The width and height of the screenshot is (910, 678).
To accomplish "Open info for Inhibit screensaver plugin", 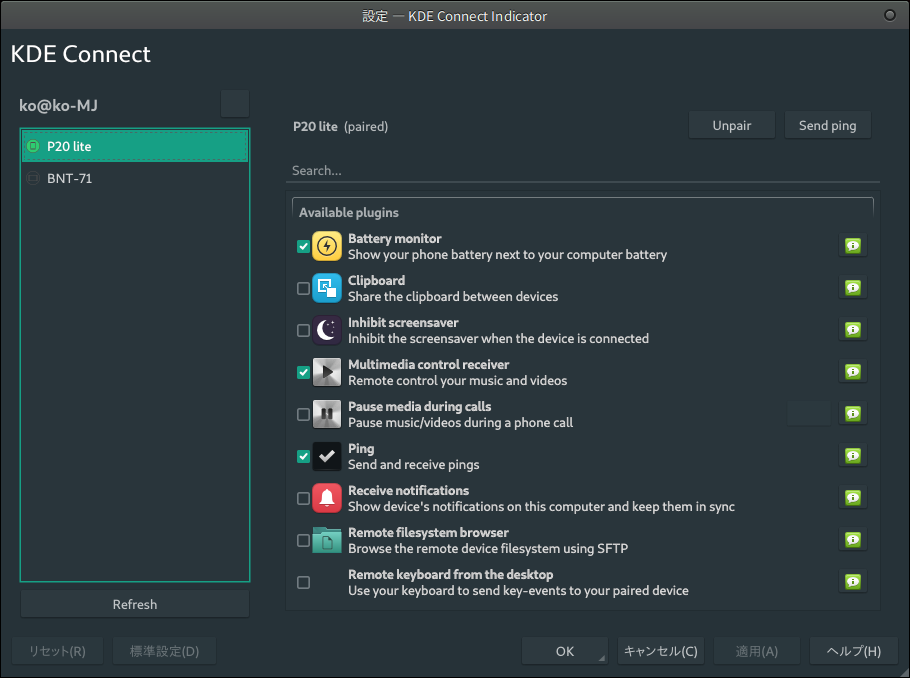I will tap(853, 330).
